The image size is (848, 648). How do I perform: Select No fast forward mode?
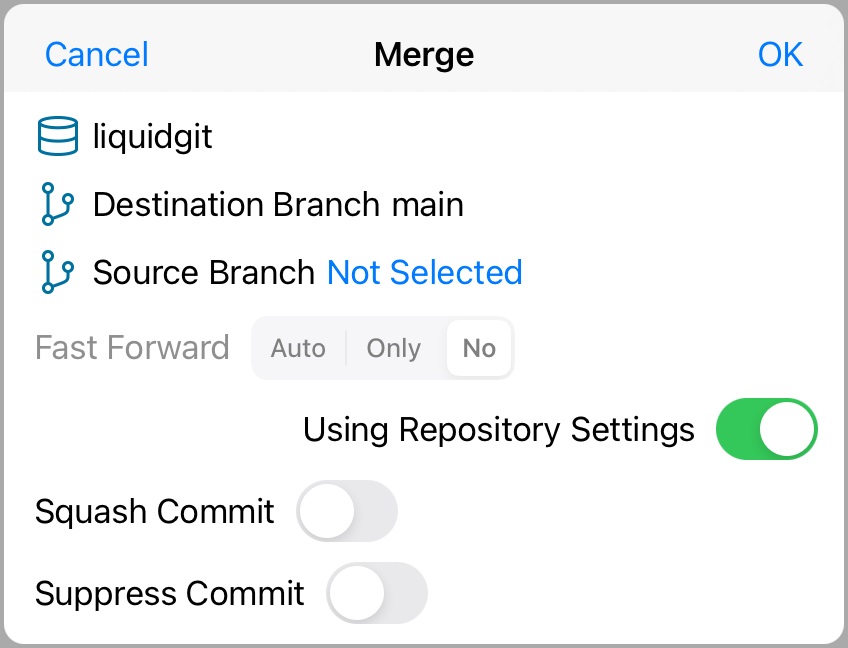[478, 348]
